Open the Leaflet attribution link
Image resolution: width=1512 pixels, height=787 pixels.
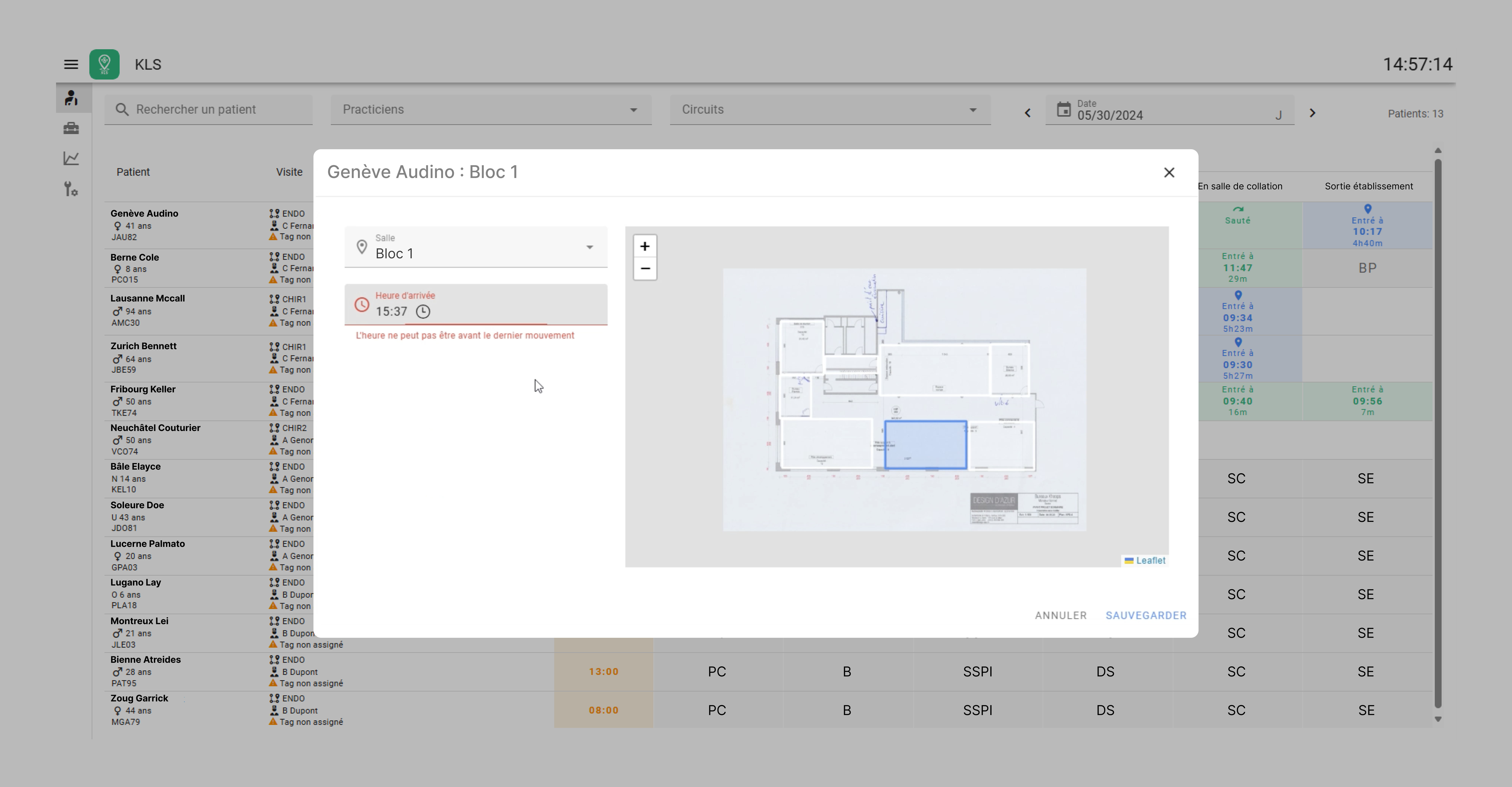[x=1150, y=561]
